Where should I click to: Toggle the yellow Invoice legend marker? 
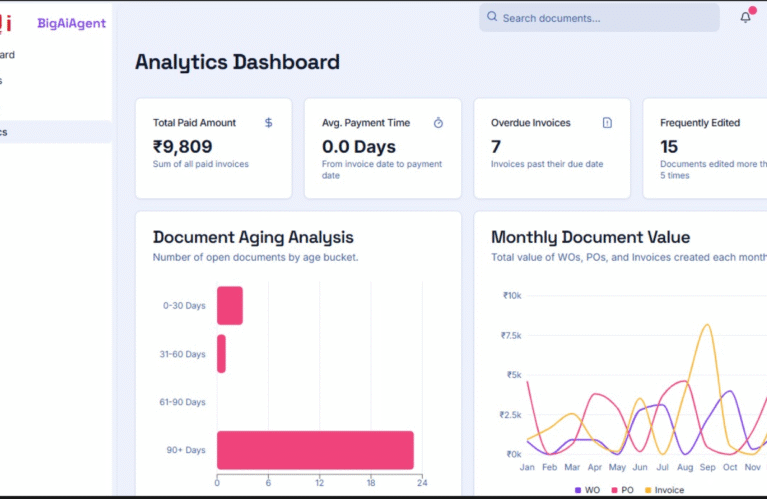pos(649,490)
